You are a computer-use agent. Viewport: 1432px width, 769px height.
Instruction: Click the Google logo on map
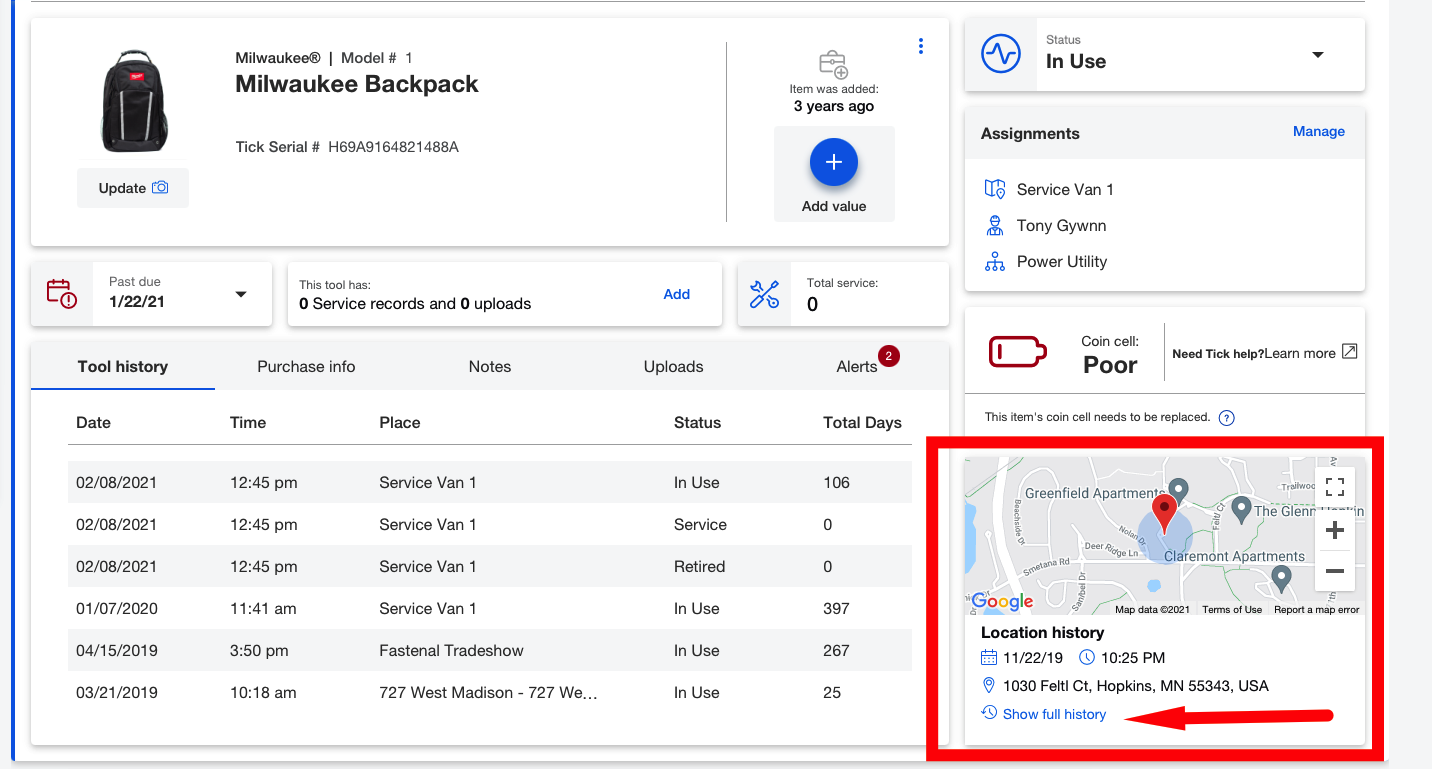(1001, 602)
